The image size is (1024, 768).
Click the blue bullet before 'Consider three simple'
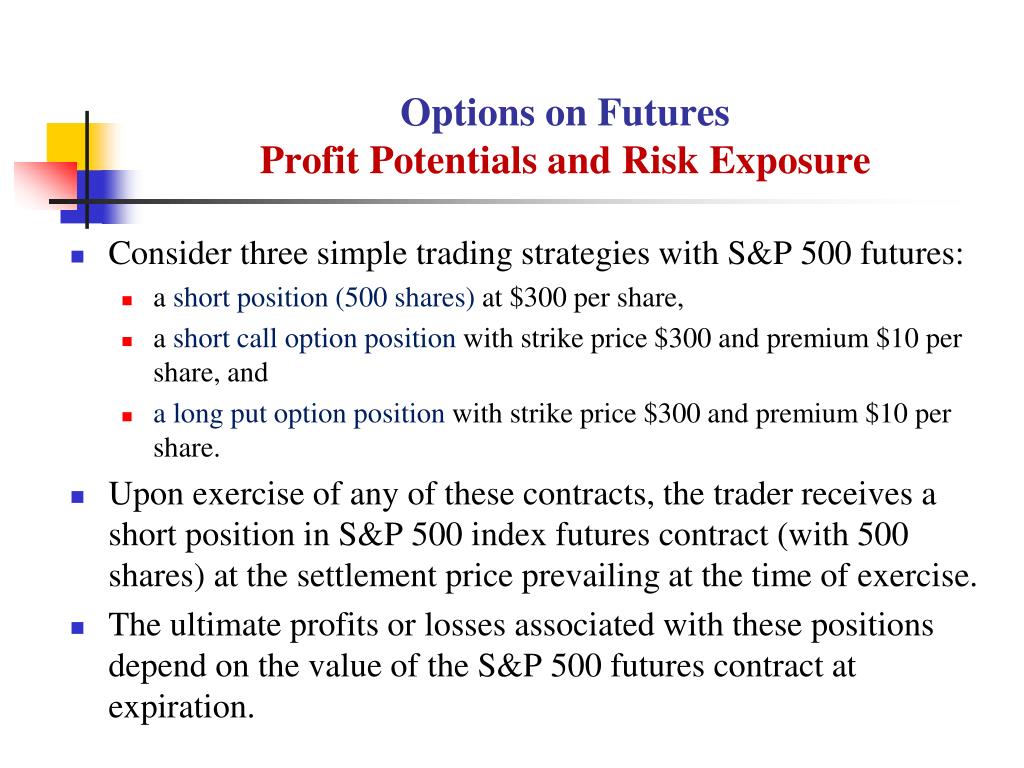tap(78, 257)
